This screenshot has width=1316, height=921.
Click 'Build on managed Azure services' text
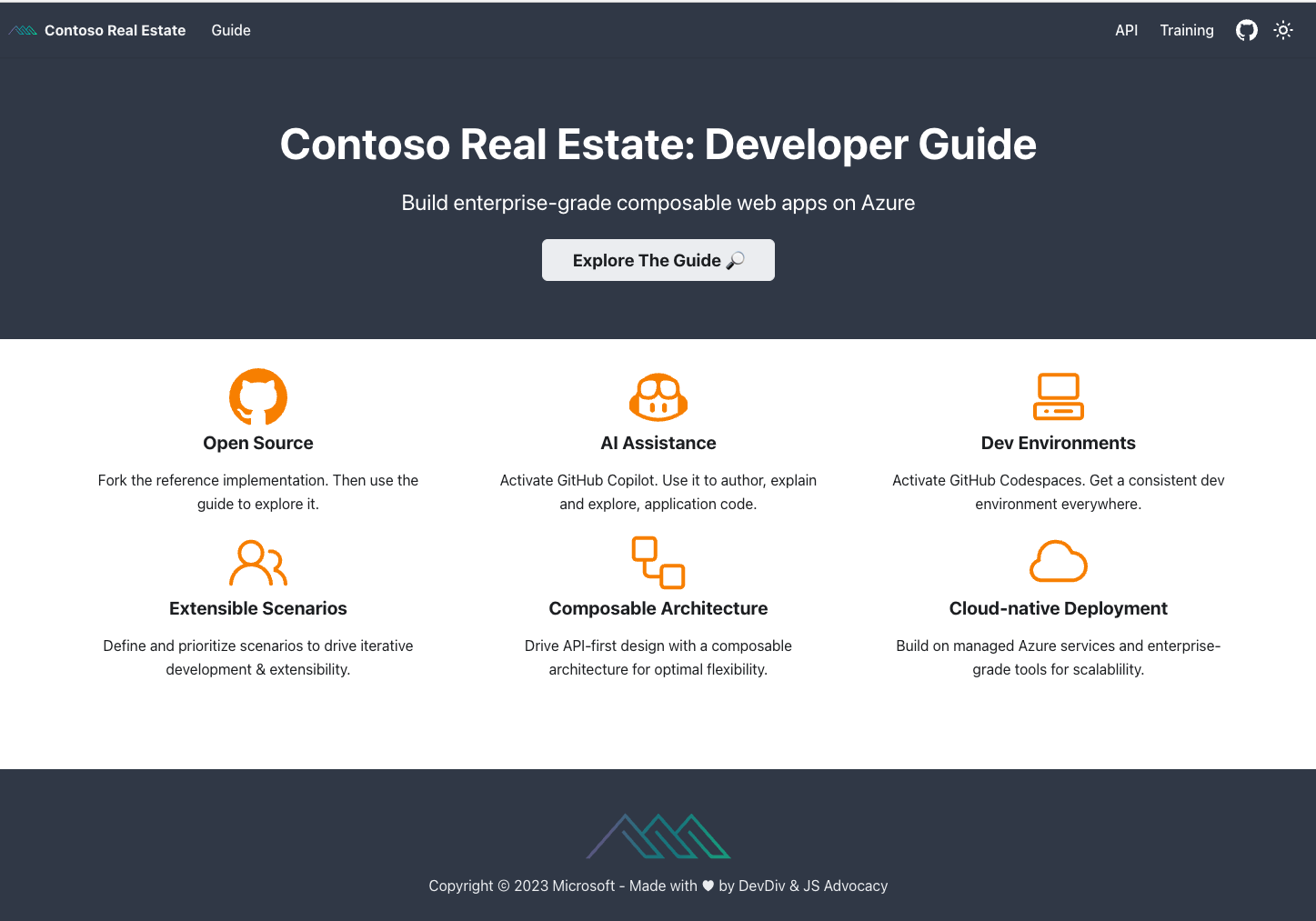[1059, 657]
